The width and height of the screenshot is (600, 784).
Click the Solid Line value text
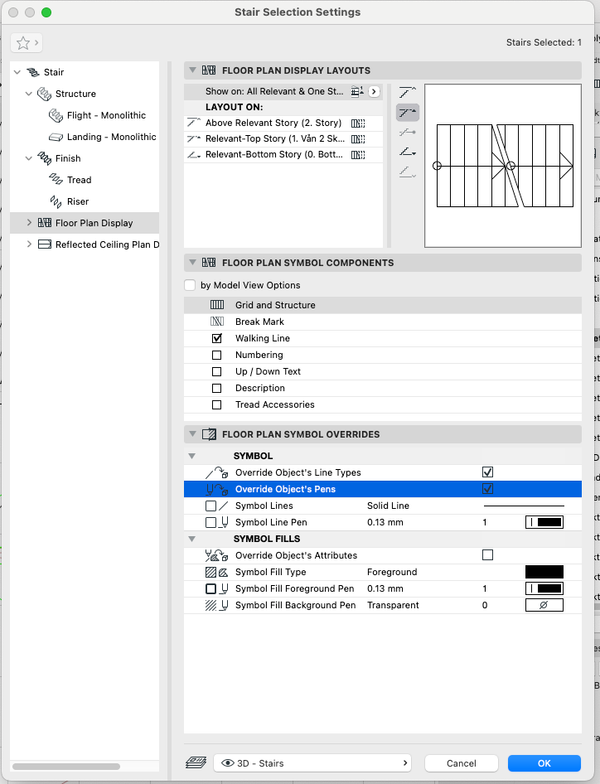[x=388, y=506]
